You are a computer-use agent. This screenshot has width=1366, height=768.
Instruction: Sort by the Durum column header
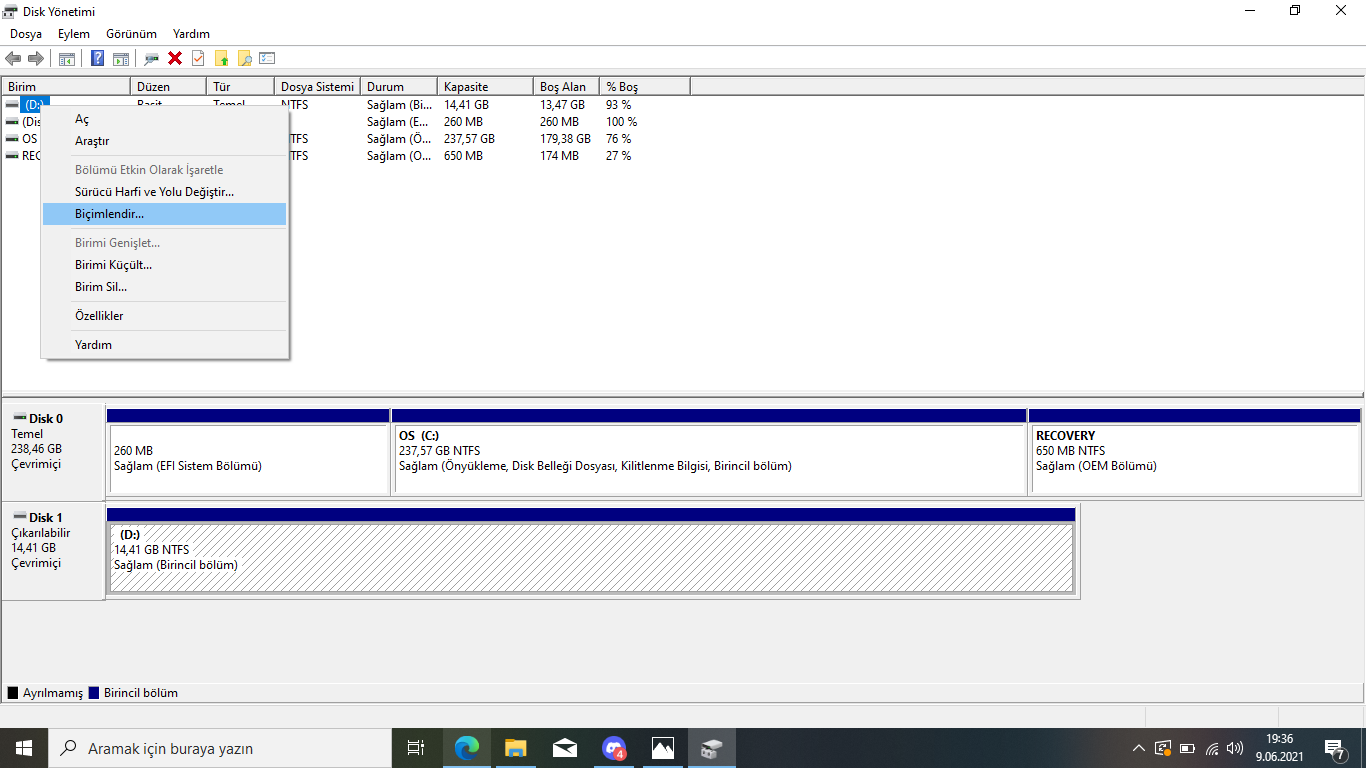point(399,87)
